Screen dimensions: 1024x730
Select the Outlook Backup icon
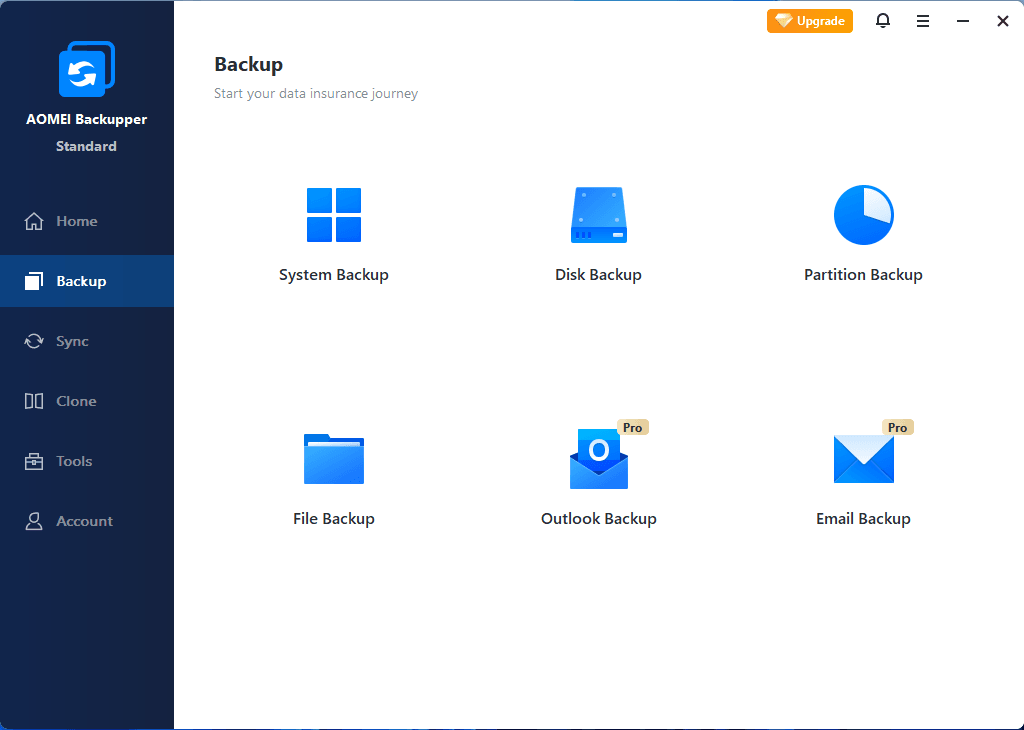coord(598,460)
